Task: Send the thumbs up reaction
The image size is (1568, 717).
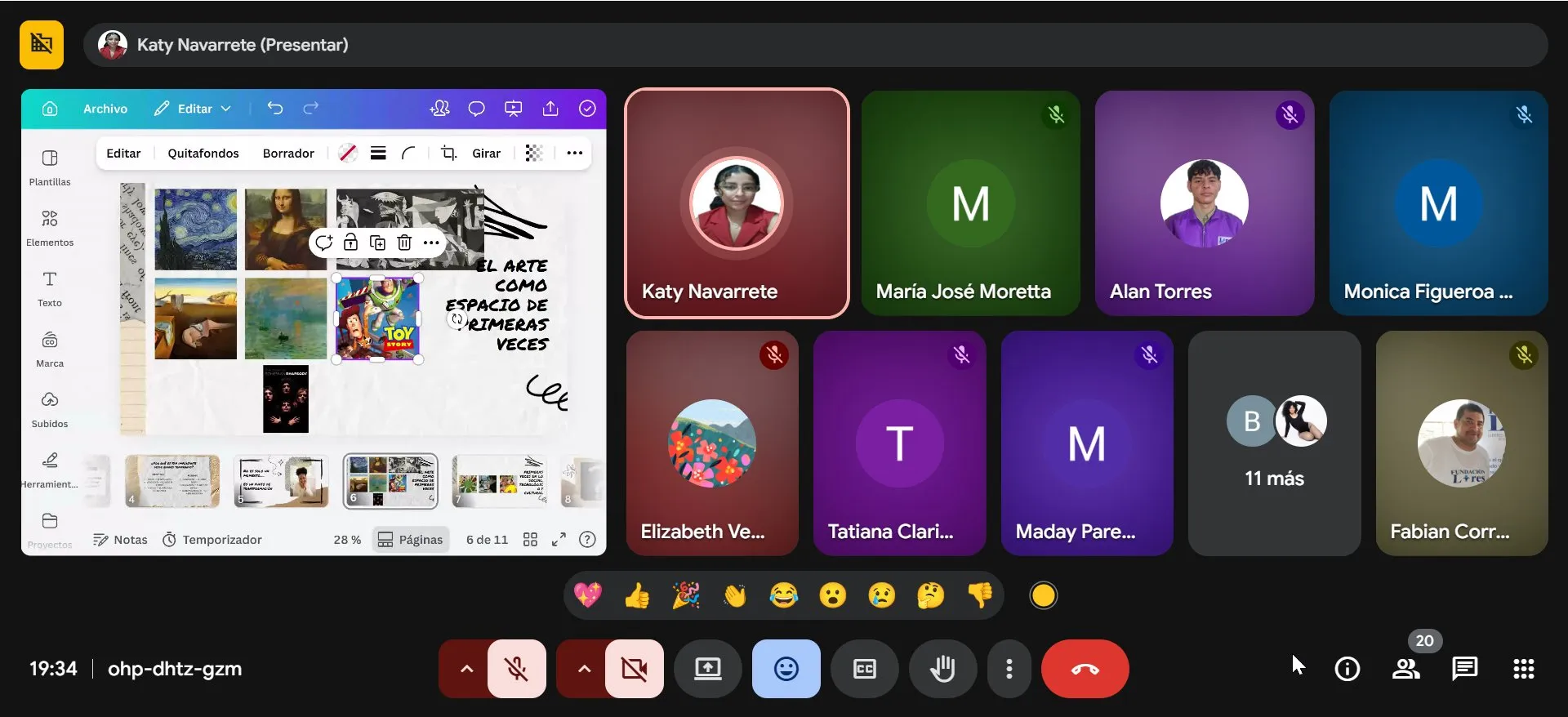Action: point(637,596)
